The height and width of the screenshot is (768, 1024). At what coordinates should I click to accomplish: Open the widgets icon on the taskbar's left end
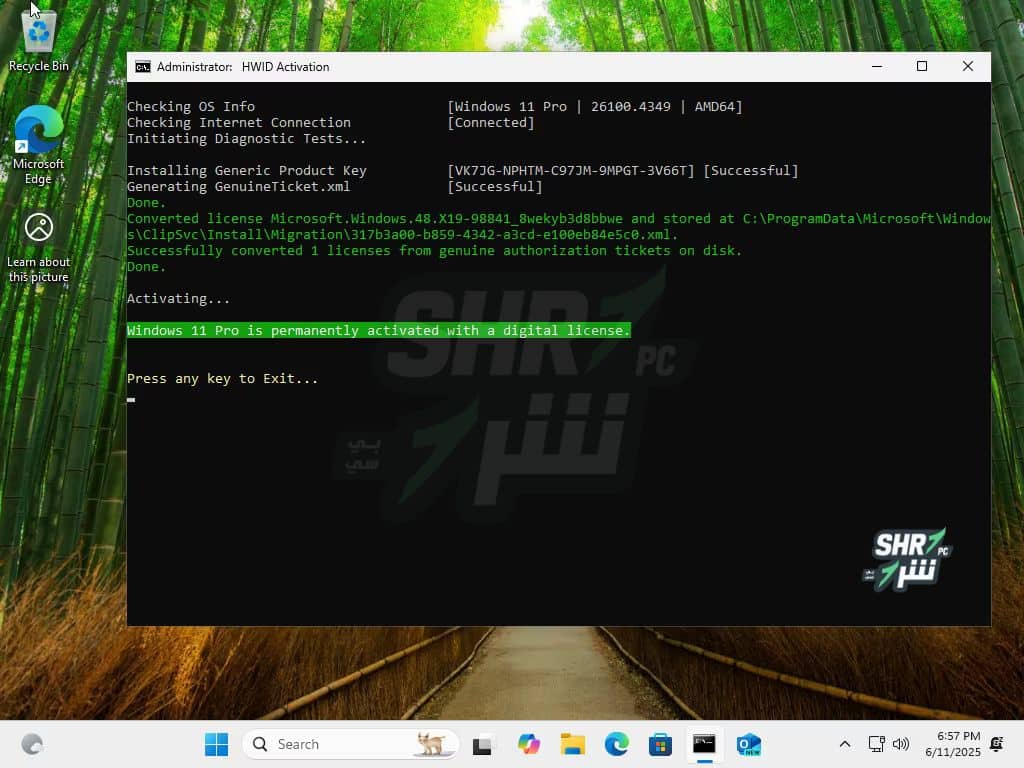tap(32, 744)
